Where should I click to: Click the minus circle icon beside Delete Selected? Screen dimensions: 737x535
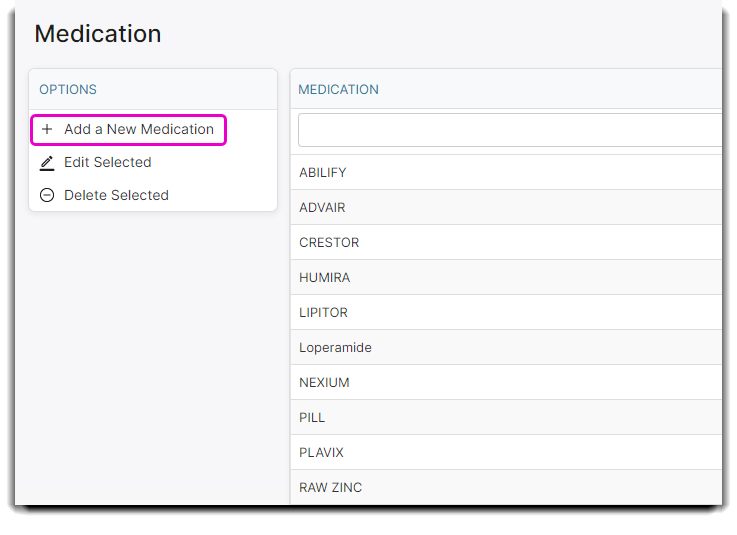coord(47,196)
